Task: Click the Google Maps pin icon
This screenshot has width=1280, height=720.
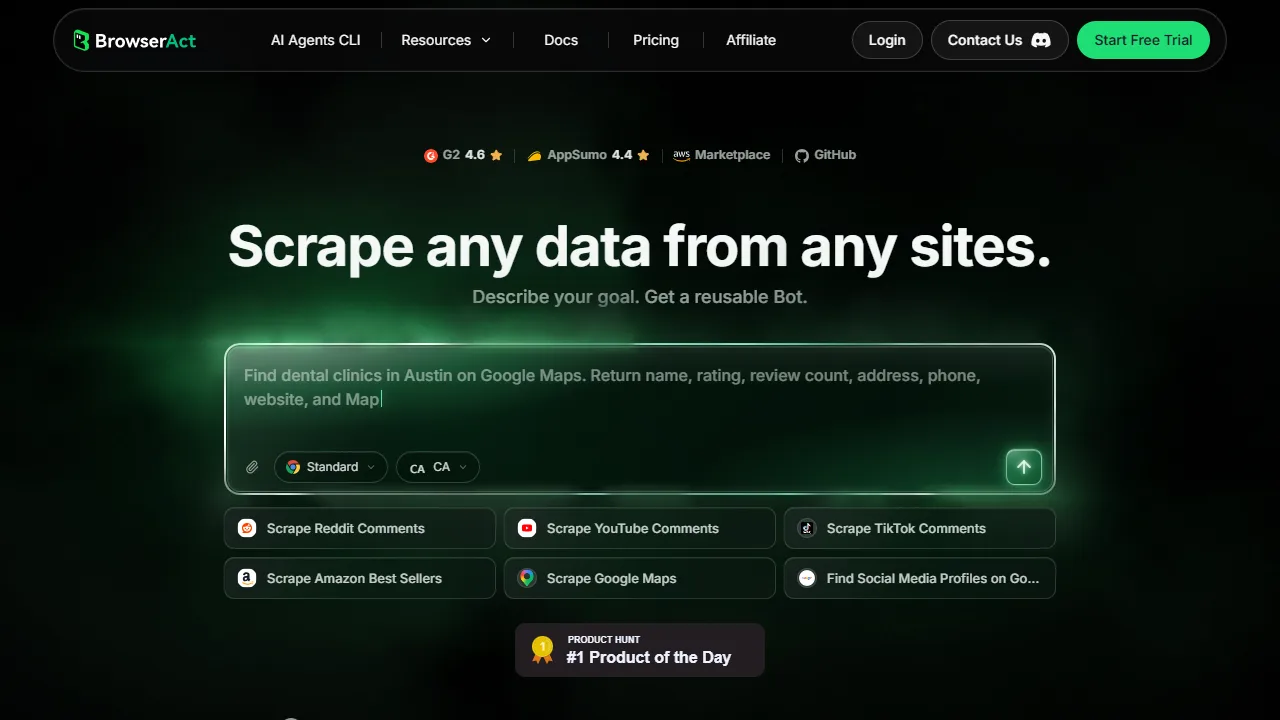Action: point(527,578)
